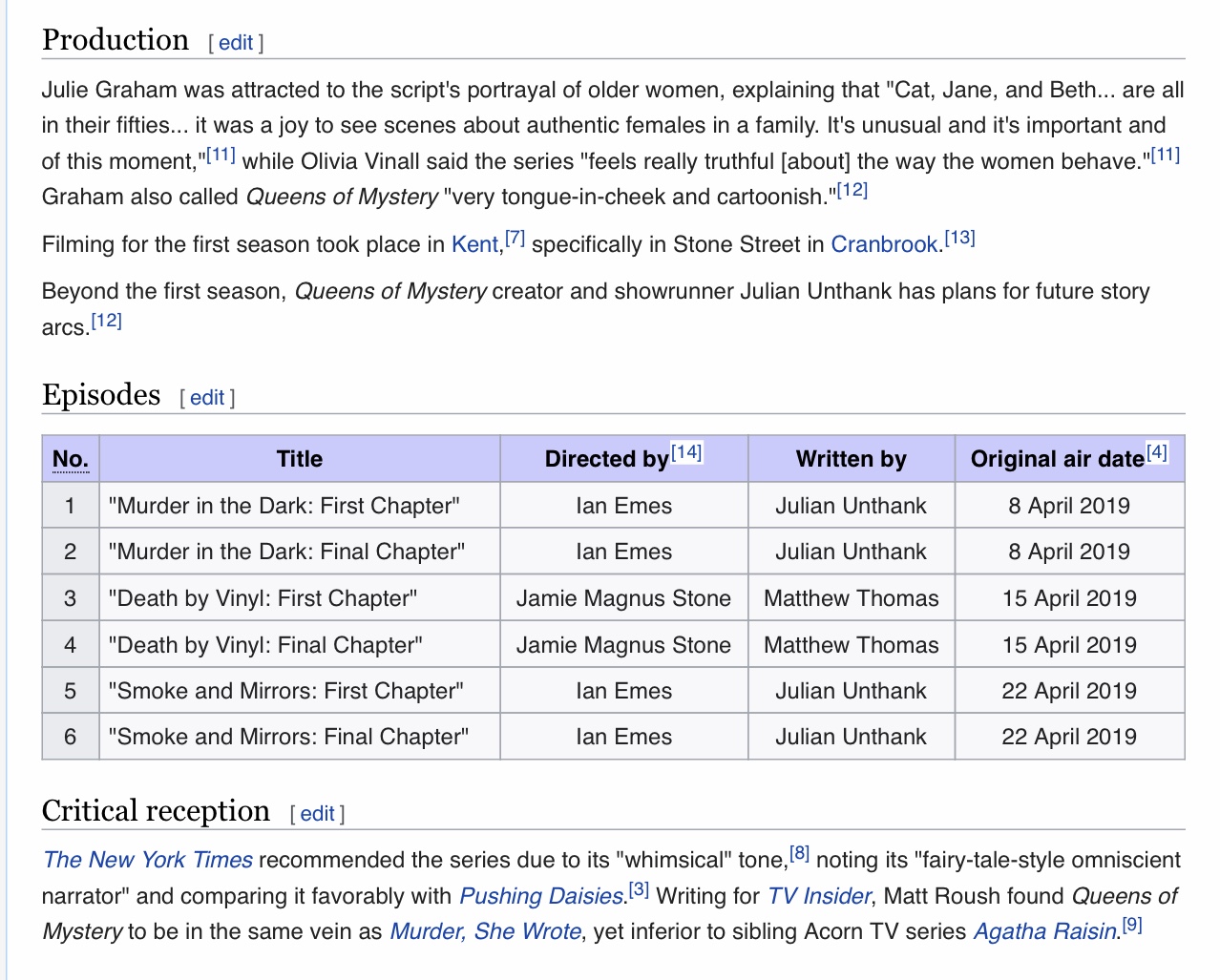Click episode number 6 cell
The width and height of the screenshot is (1220, 980).
(71, 737)
